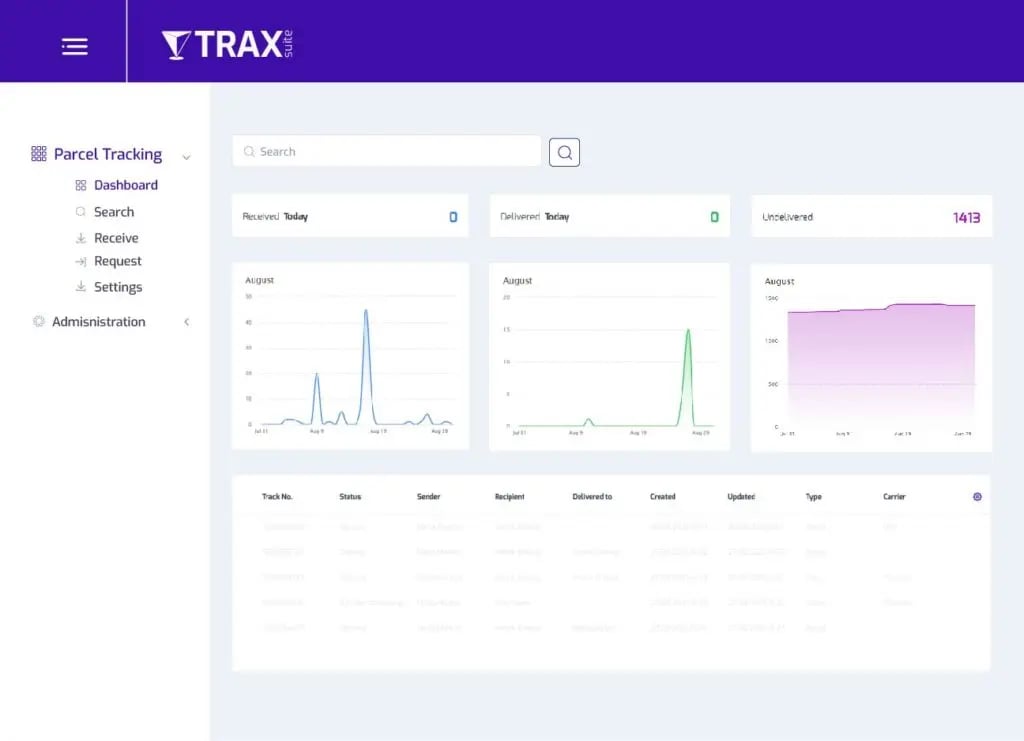Viewport: 1024px width, 741px height.
Task: Click the magnifier icon beside sidebar Search
Action: click(81, 212)
